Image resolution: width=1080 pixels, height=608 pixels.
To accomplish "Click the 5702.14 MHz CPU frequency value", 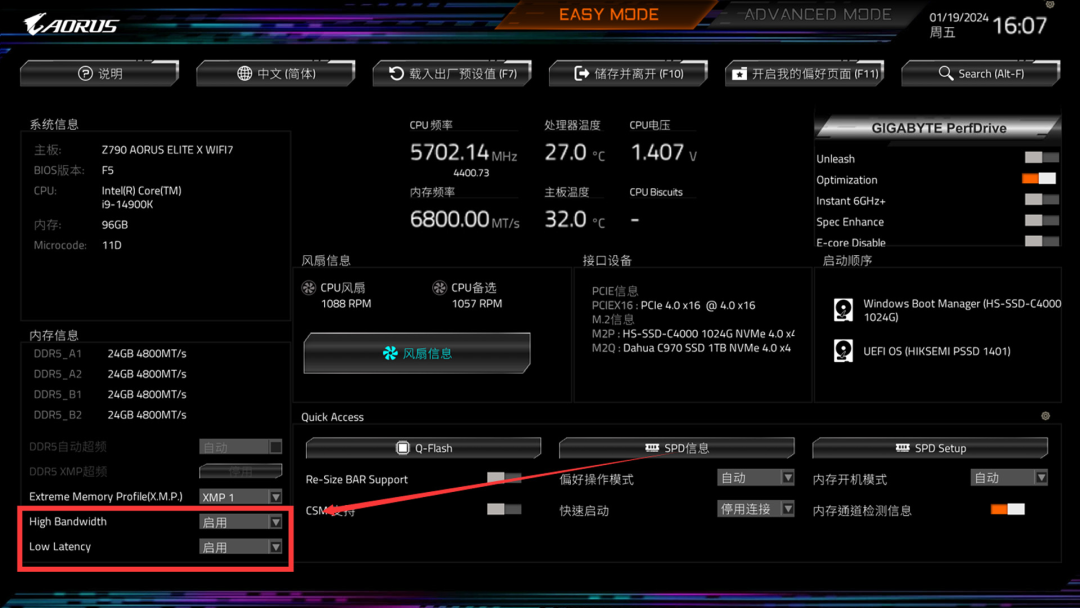I will point(464,153).
